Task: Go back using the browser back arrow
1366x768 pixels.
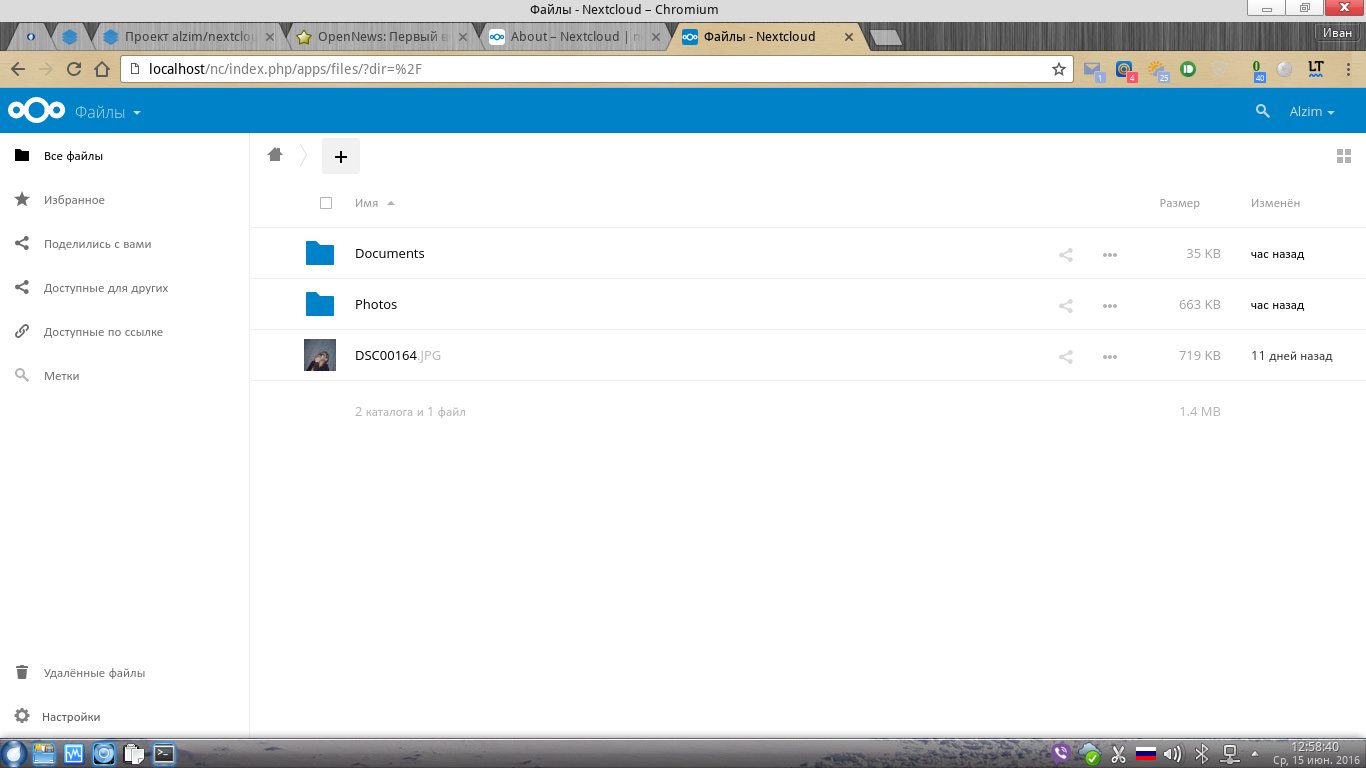Action: coord(17,69)
